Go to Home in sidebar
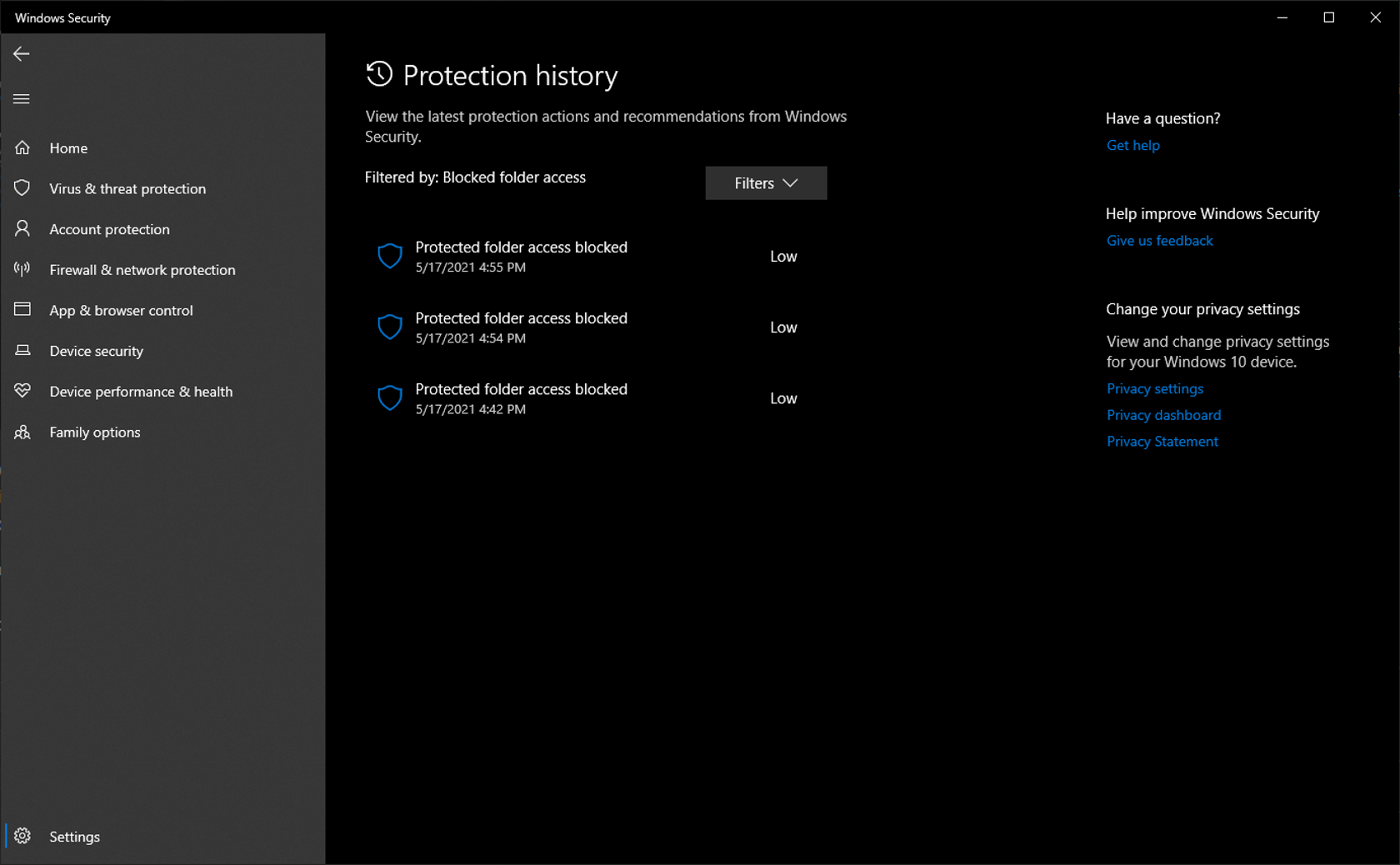 click(x=162, y=147)
